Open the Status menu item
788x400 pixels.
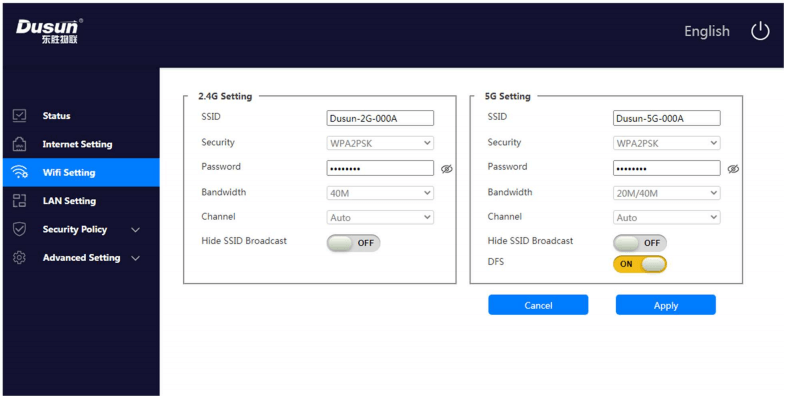(x=81, y=116)
